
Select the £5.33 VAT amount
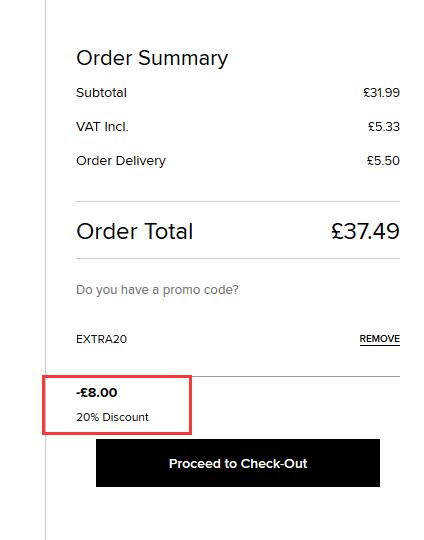click(x=384, y=127)
